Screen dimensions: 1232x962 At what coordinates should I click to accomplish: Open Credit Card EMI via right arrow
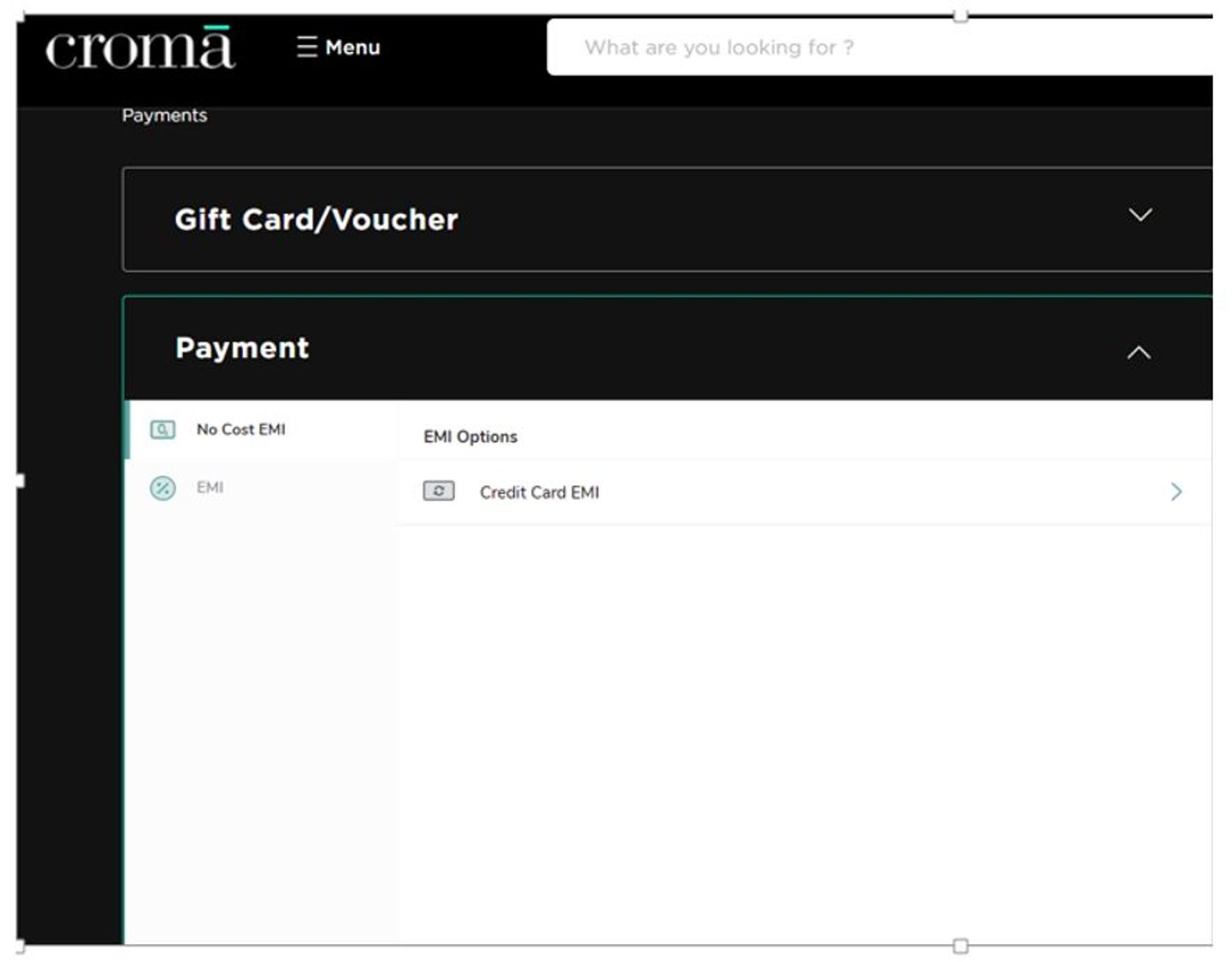1176,492
